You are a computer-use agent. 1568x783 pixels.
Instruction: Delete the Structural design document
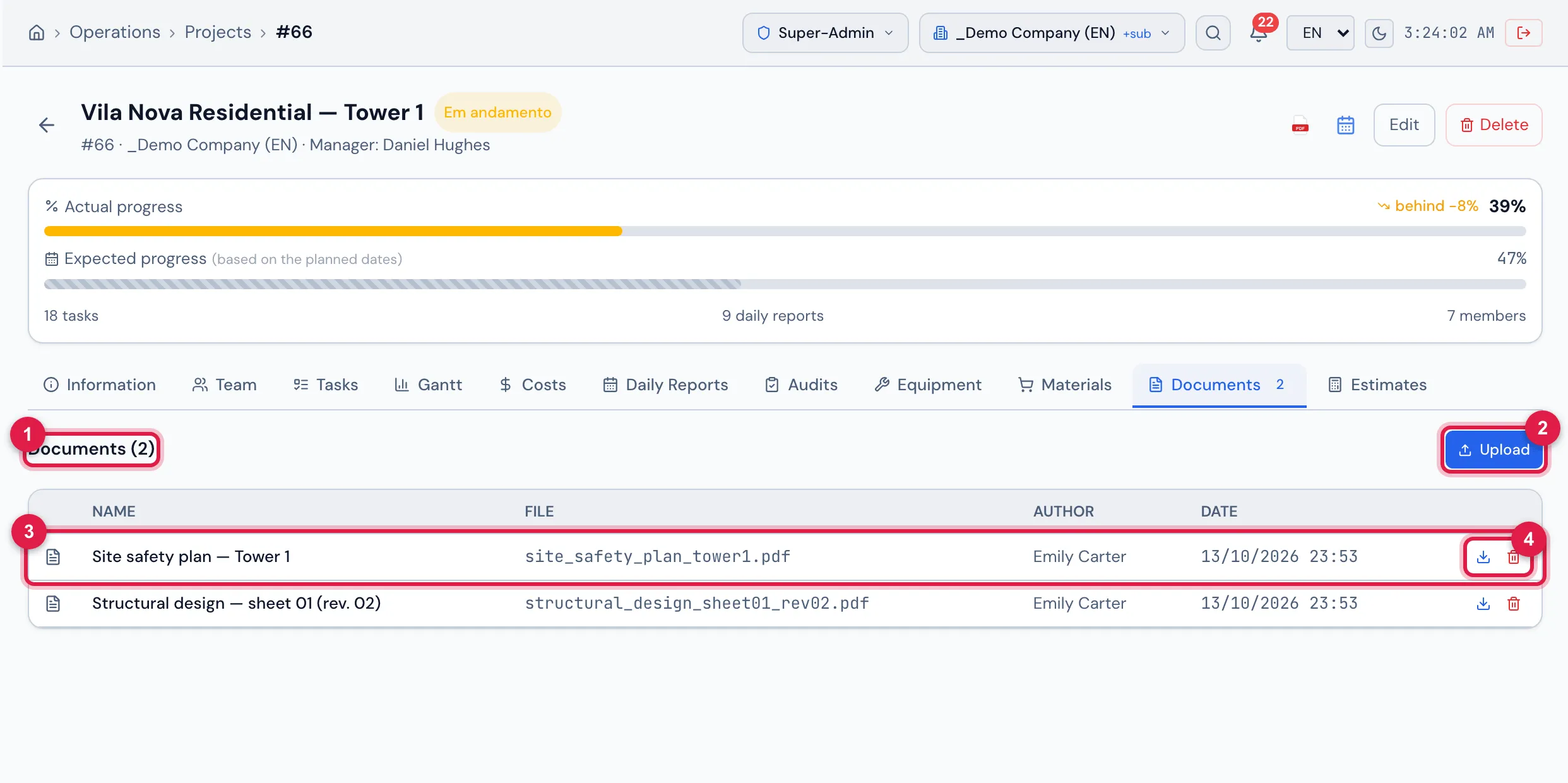1514,604
